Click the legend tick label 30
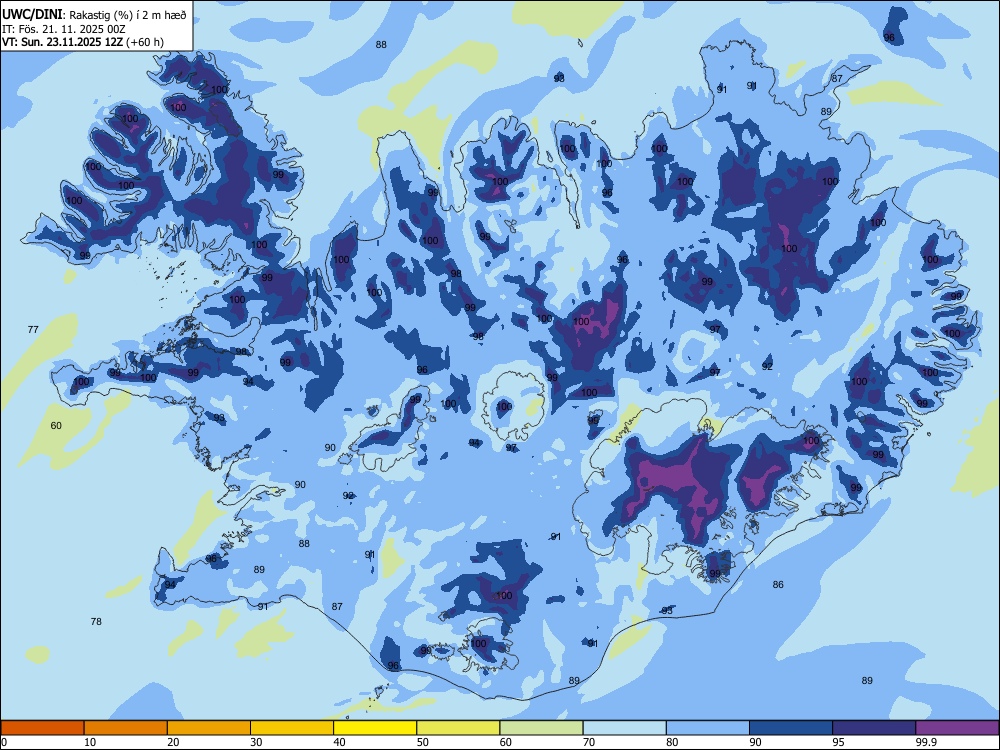The width and height of the screenshot is (1000, 750). click(x=256, y=742)
